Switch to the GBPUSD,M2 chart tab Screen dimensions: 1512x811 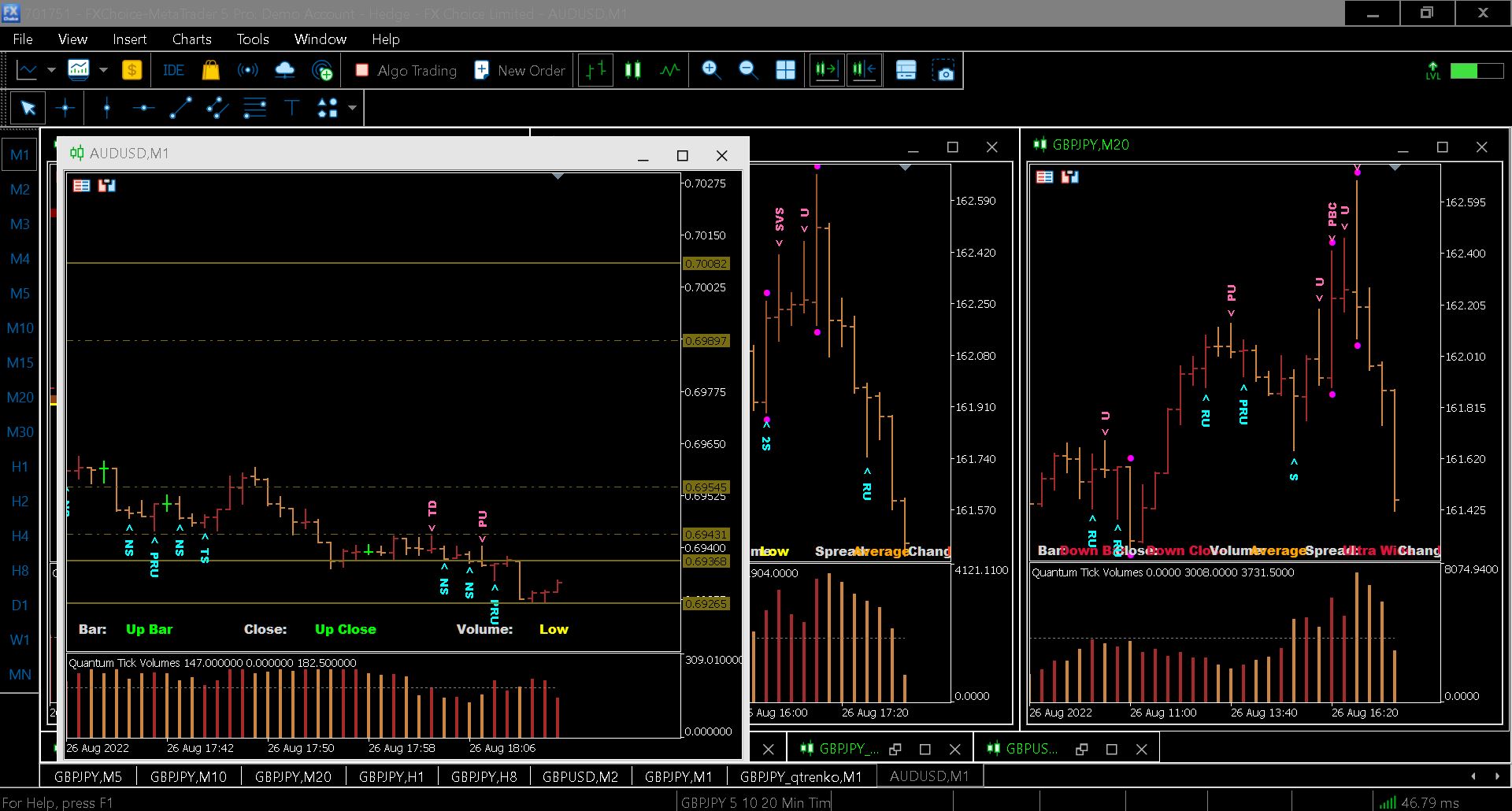point(580,777)
